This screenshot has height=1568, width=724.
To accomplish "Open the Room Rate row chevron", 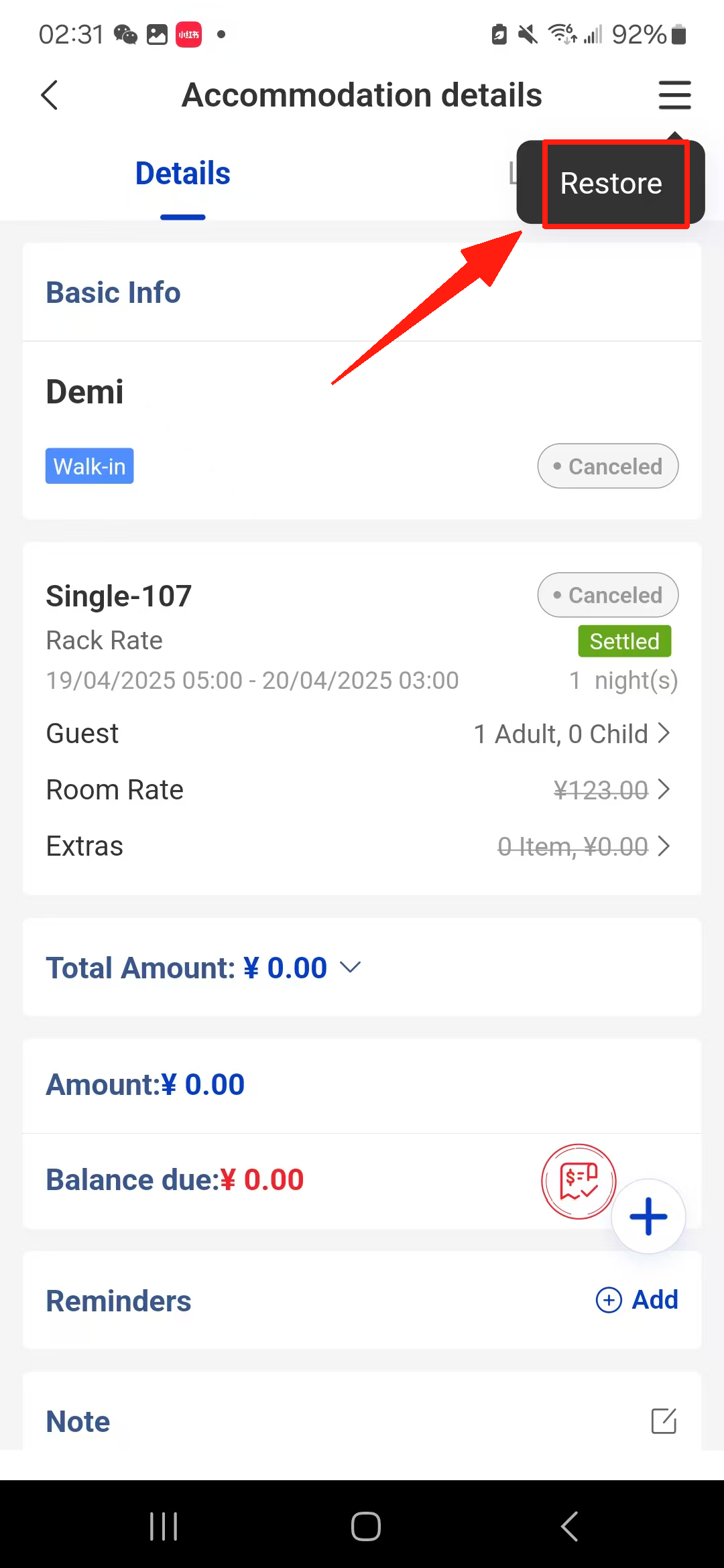I will [664, 789].
